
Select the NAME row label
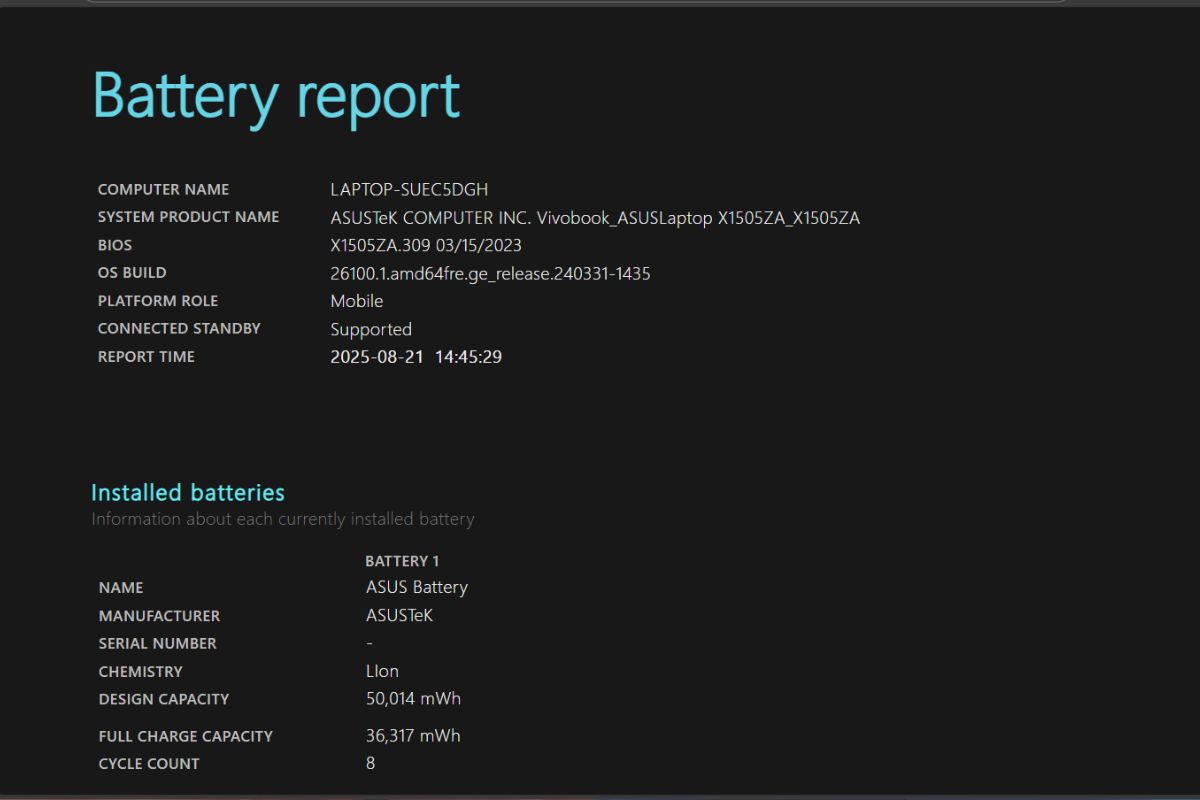tap(121, 588)
